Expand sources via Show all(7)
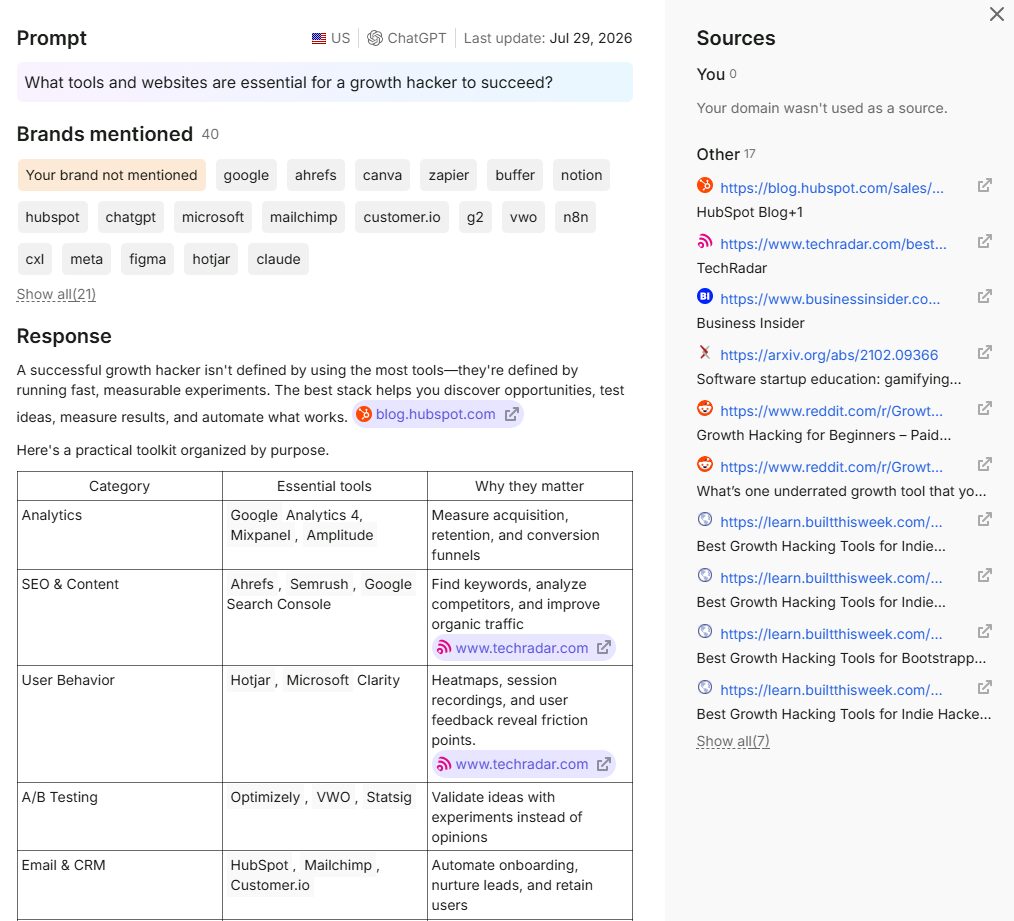1014x921 pixels. tap(733, 741)
